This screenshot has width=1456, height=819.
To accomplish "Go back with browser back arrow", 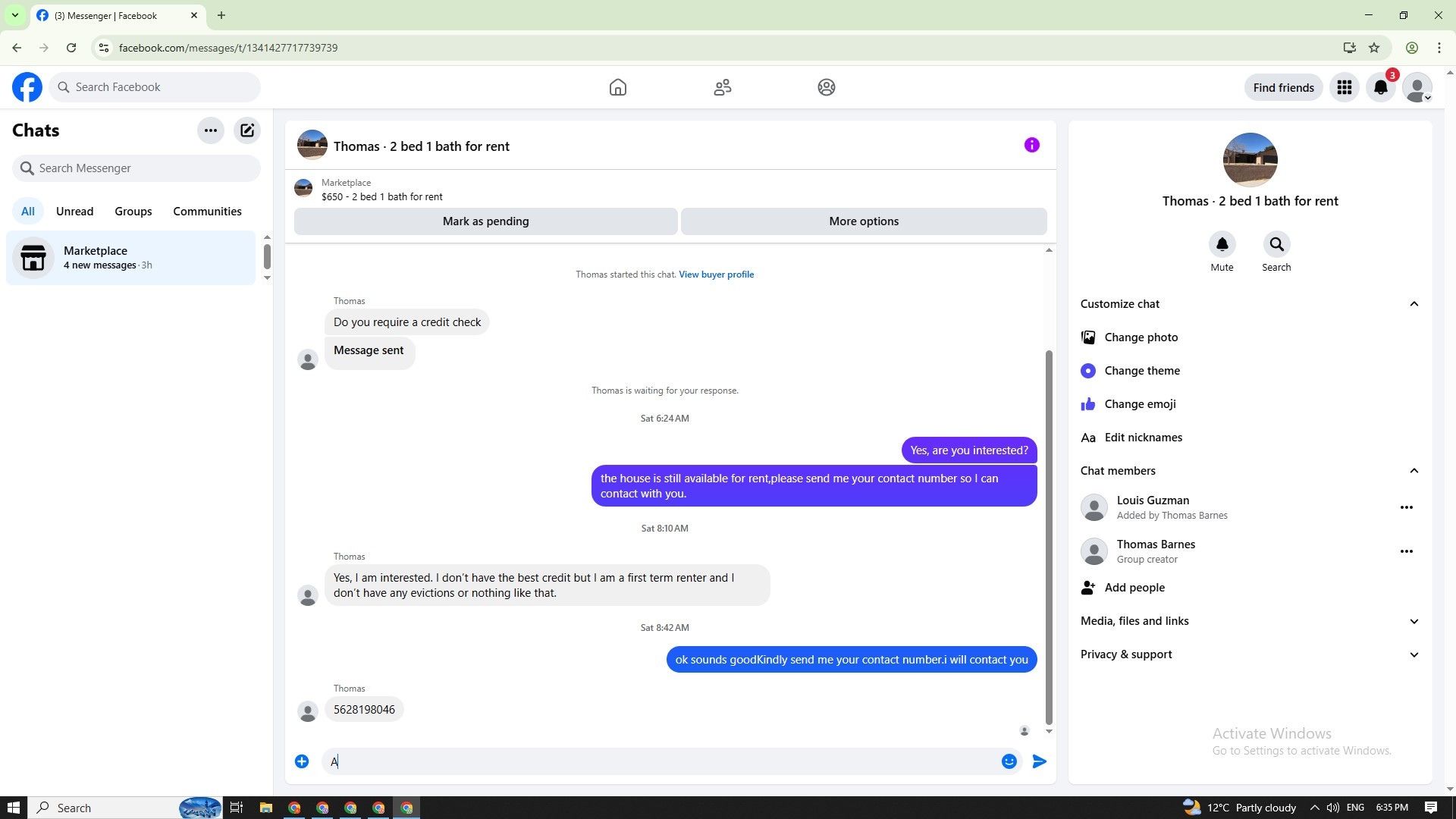I will (17, 48).
